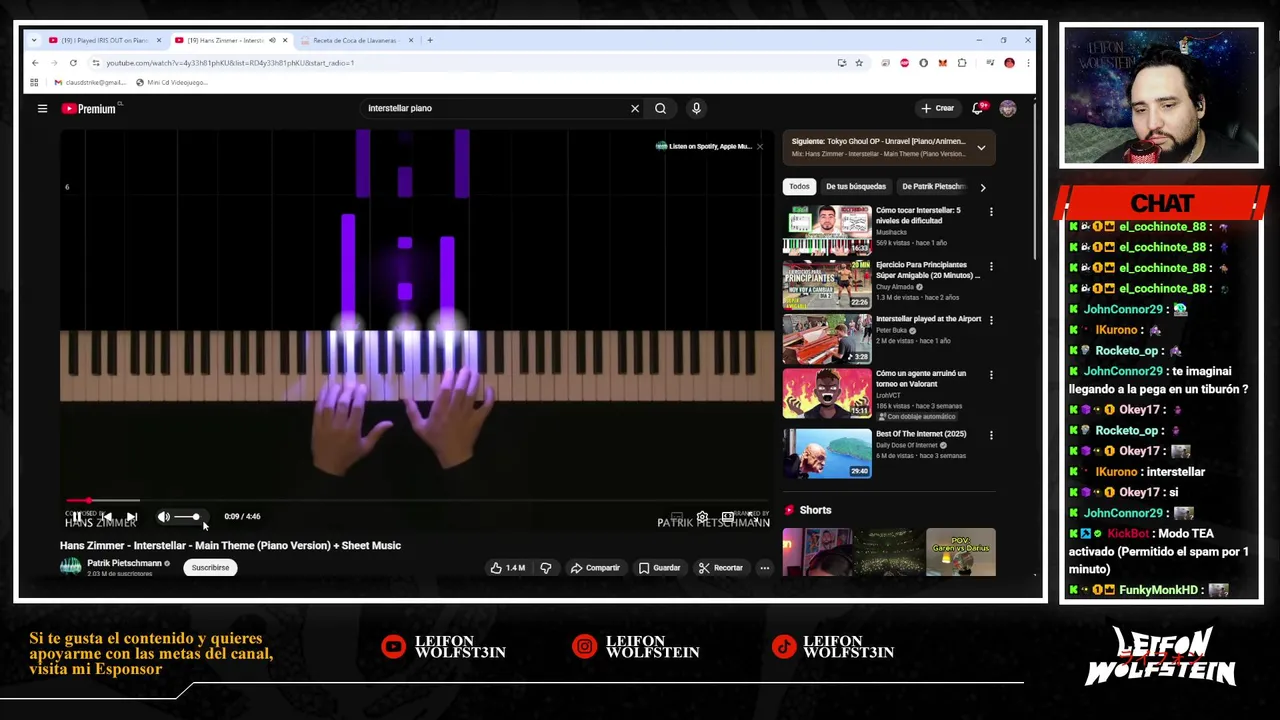1280x720 pixels.
Task: Reload the browser page
Action: pyautogui.click(x=73, y=63)
